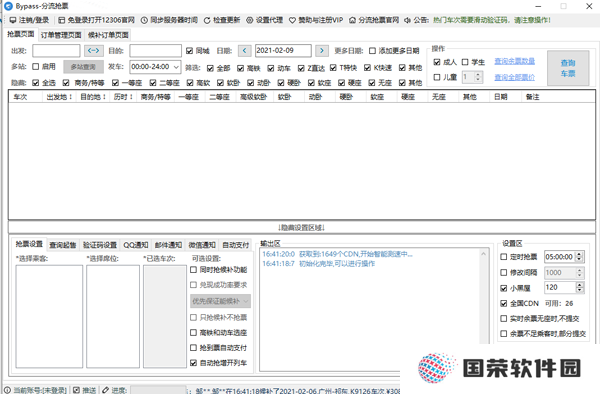Toggle 全国CDN checkbox
Screen dimensions: 600x394
[x=504, y=303]
